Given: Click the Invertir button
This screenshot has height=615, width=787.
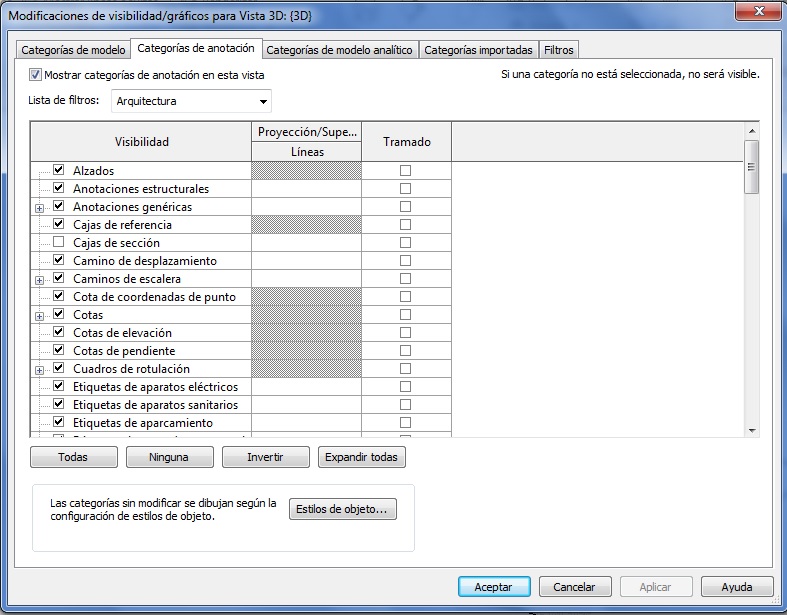Looking at the screenshot, I should pyautogui.click(x=265, y=457).
